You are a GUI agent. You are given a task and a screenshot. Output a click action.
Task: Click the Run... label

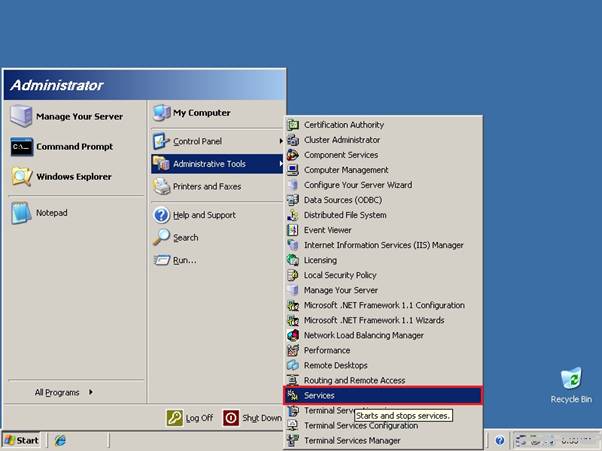[185, 260]
